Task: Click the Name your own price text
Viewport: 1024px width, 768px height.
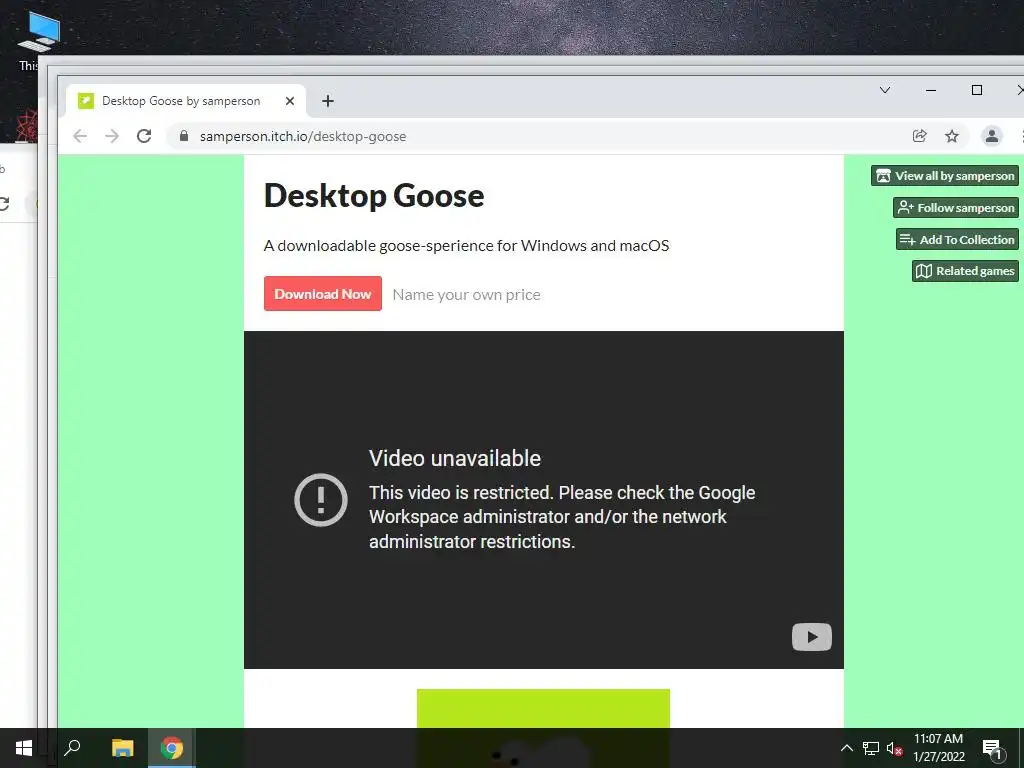Action: pyautogui.click(x=466, y=295)
